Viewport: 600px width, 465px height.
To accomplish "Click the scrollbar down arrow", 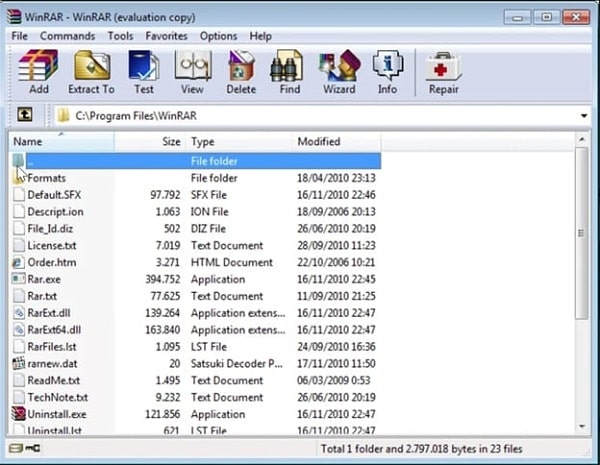I will [582, 426].
